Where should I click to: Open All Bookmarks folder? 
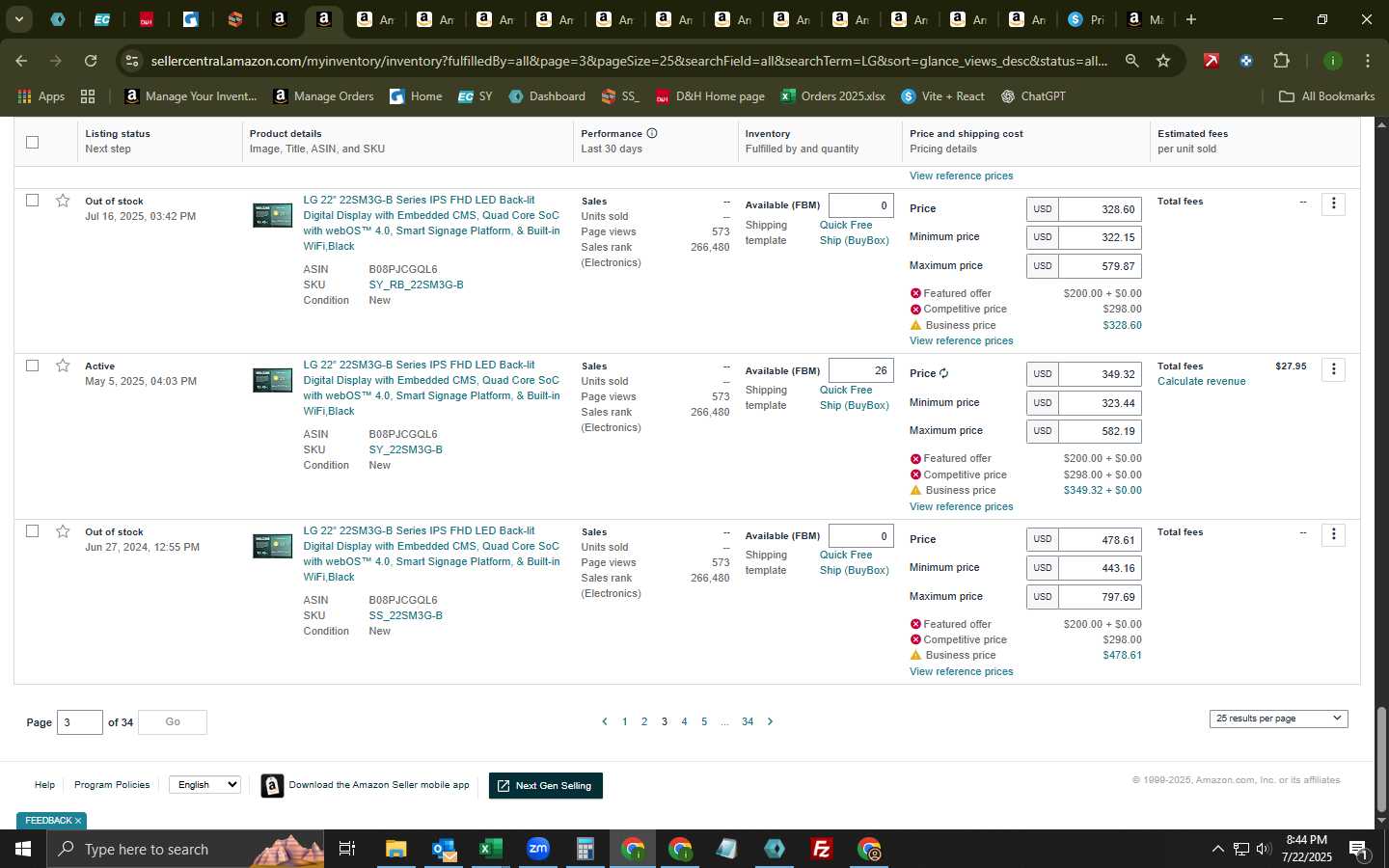1326,96
